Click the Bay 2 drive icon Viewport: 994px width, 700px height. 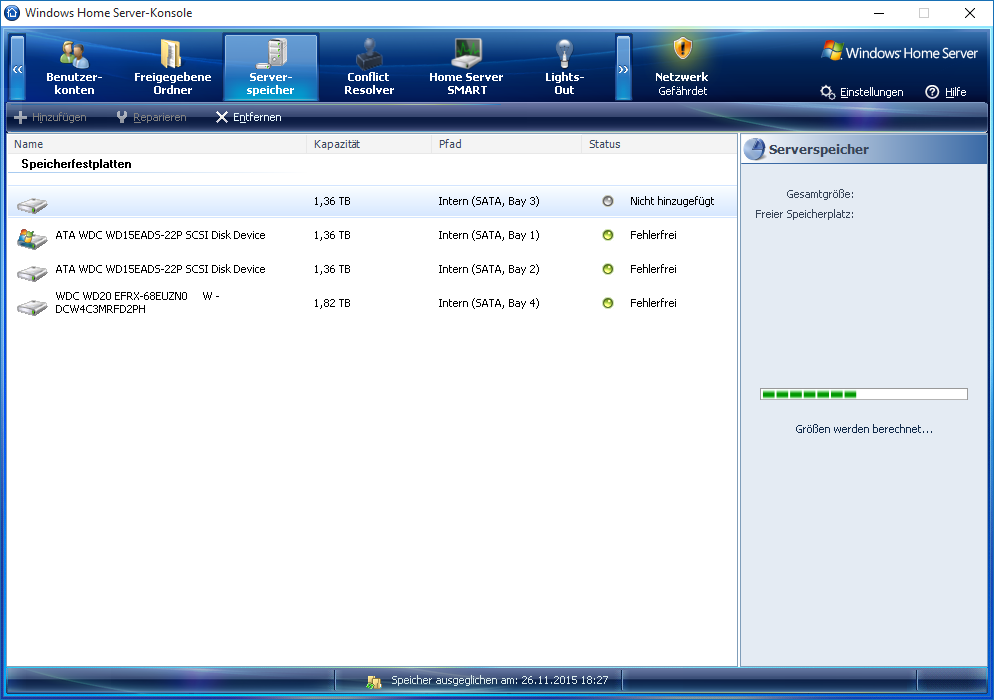click(x=32, y=273)
